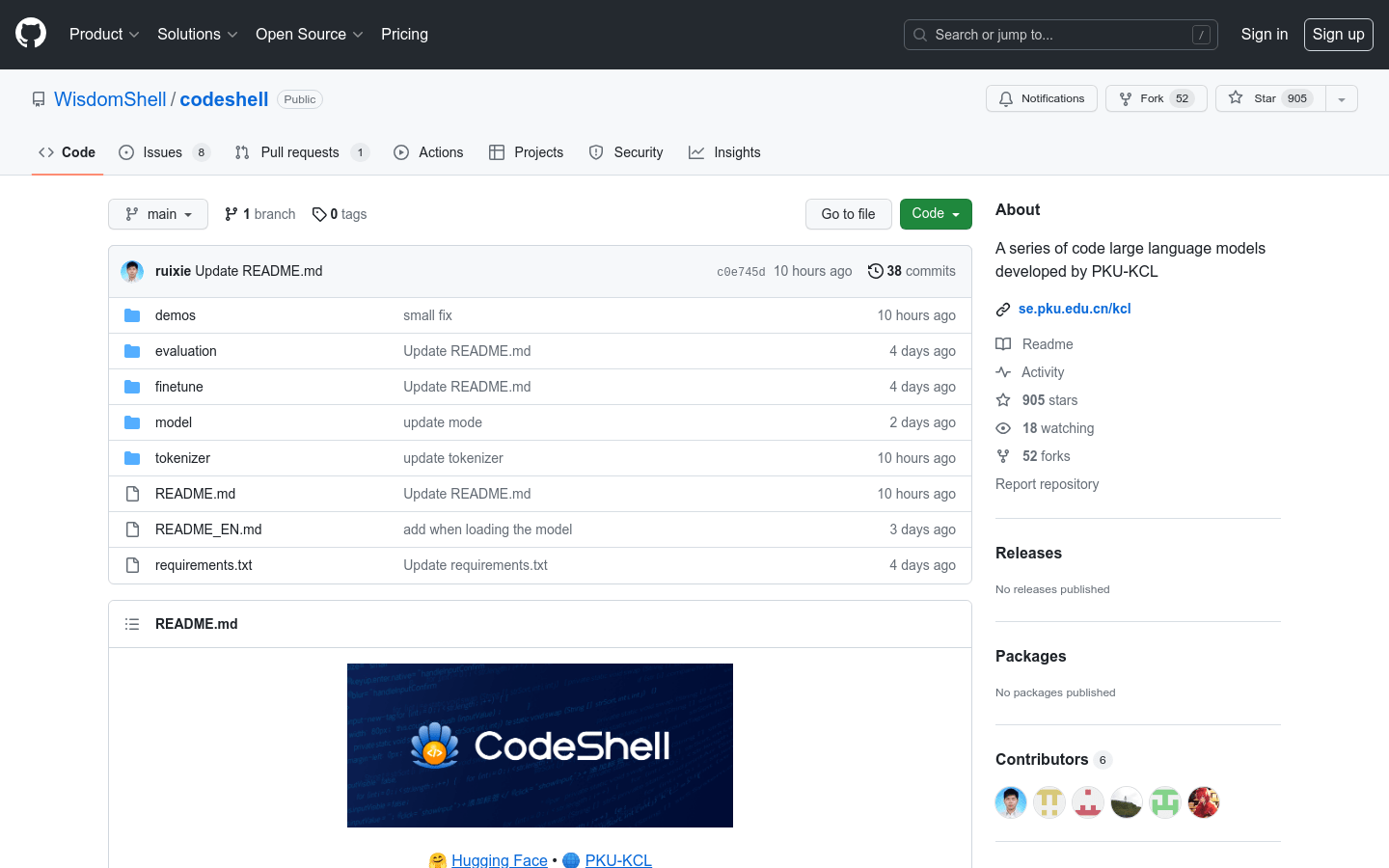
Task: Open the main branch selector
Action: click(157, 213)
